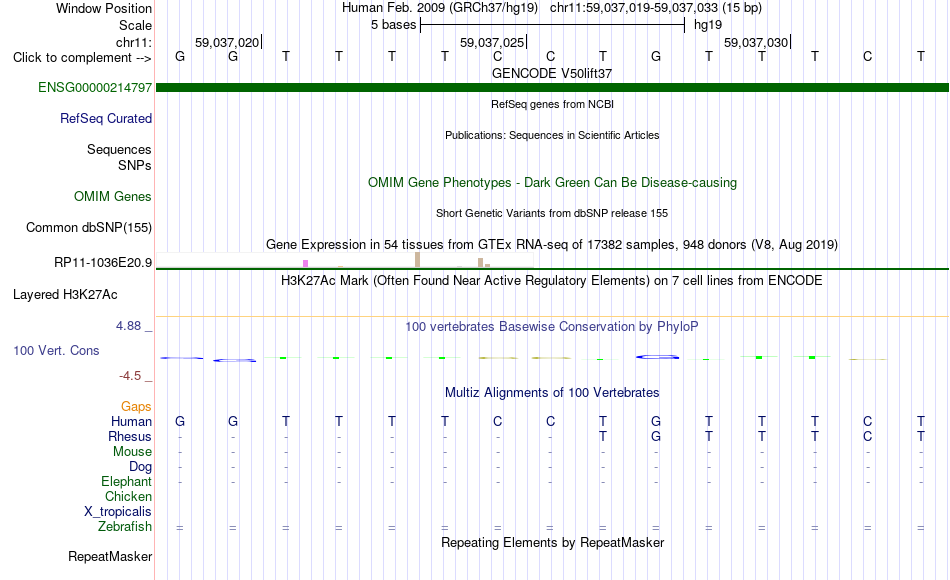This screenshot has height=580, width=950.
Task: Click 'Publications: Sequences in Scientific Articles' title
Action: (552, 135)
